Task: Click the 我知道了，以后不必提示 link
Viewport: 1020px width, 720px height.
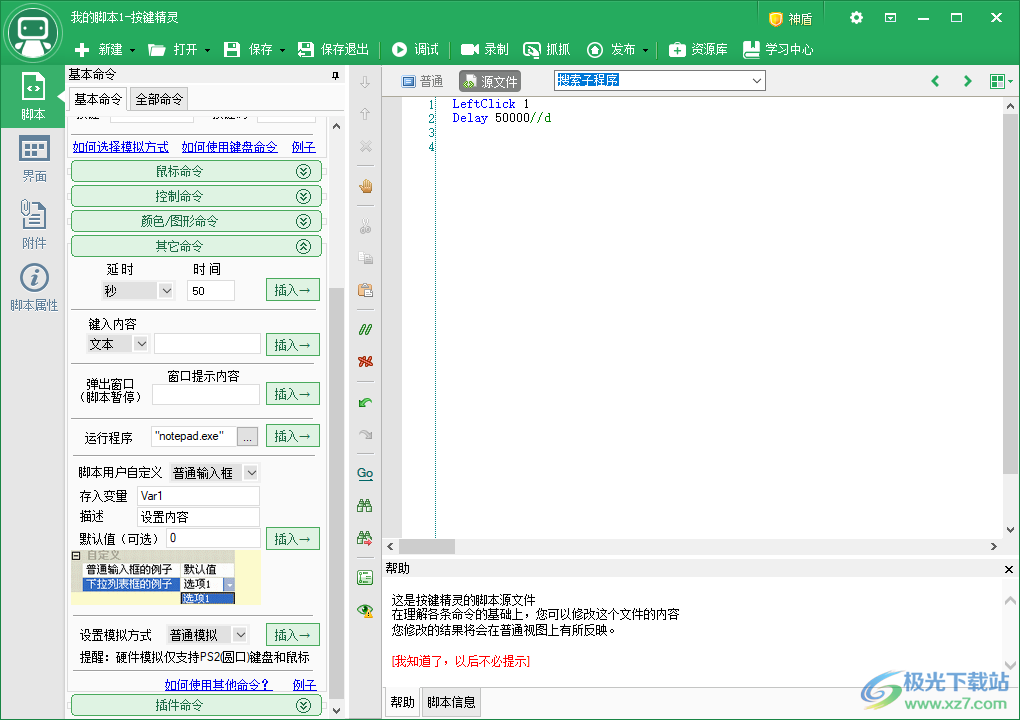Action: point(461,661)
